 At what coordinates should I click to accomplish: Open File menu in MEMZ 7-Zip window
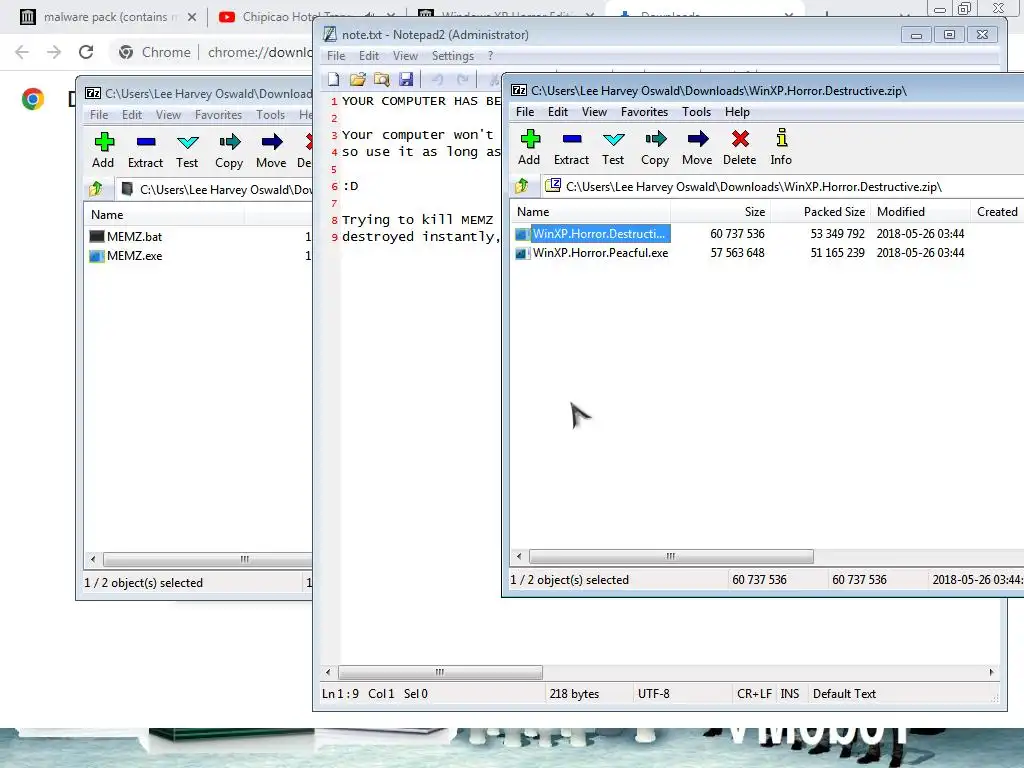pyautogui.click(x=99, y=114)
